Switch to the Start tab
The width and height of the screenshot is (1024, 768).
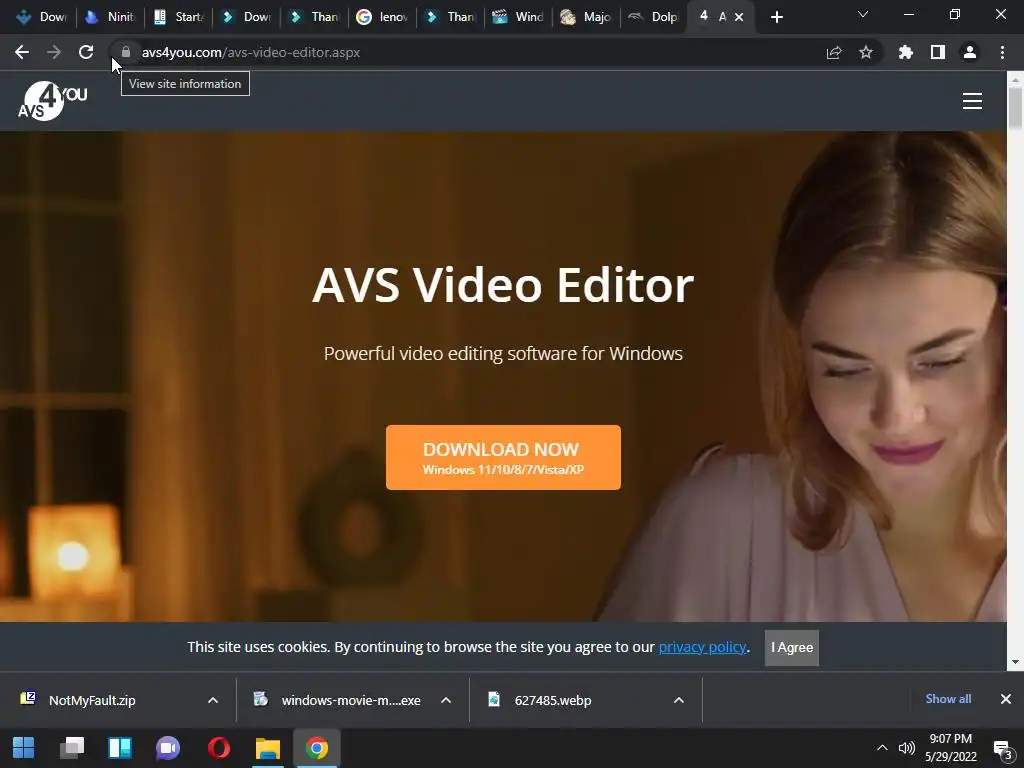[x=178, y=17]
